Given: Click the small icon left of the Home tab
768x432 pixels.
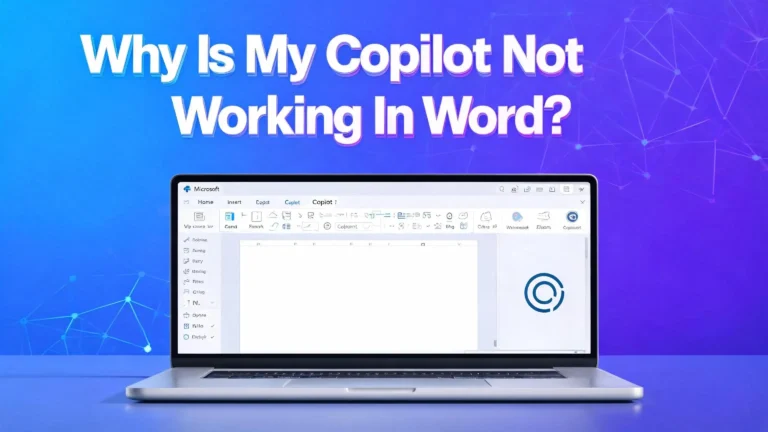Looking at the screenshot, I should pos(186,202).
